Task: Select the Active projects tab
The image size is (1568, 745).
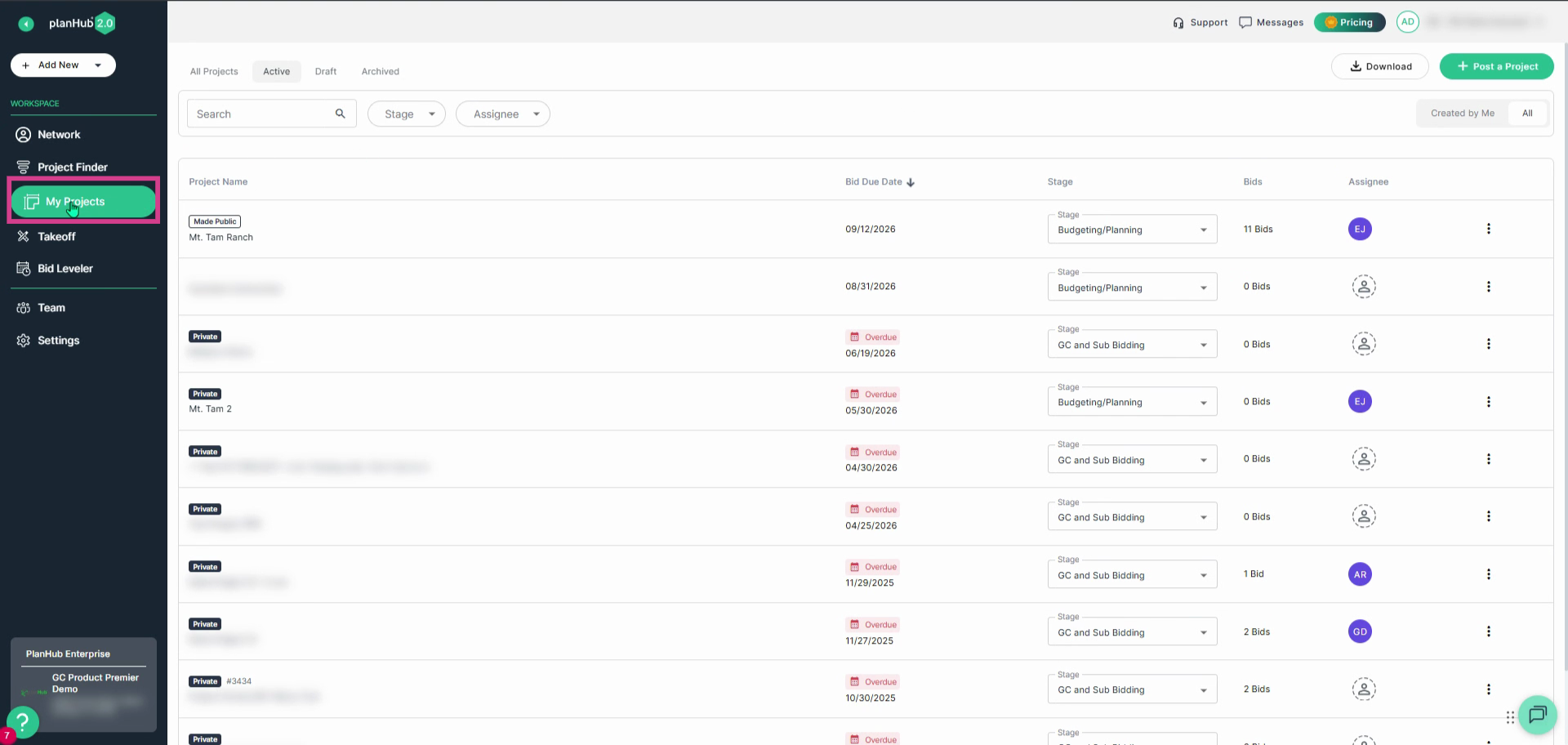Action: [x=277, y=72]
